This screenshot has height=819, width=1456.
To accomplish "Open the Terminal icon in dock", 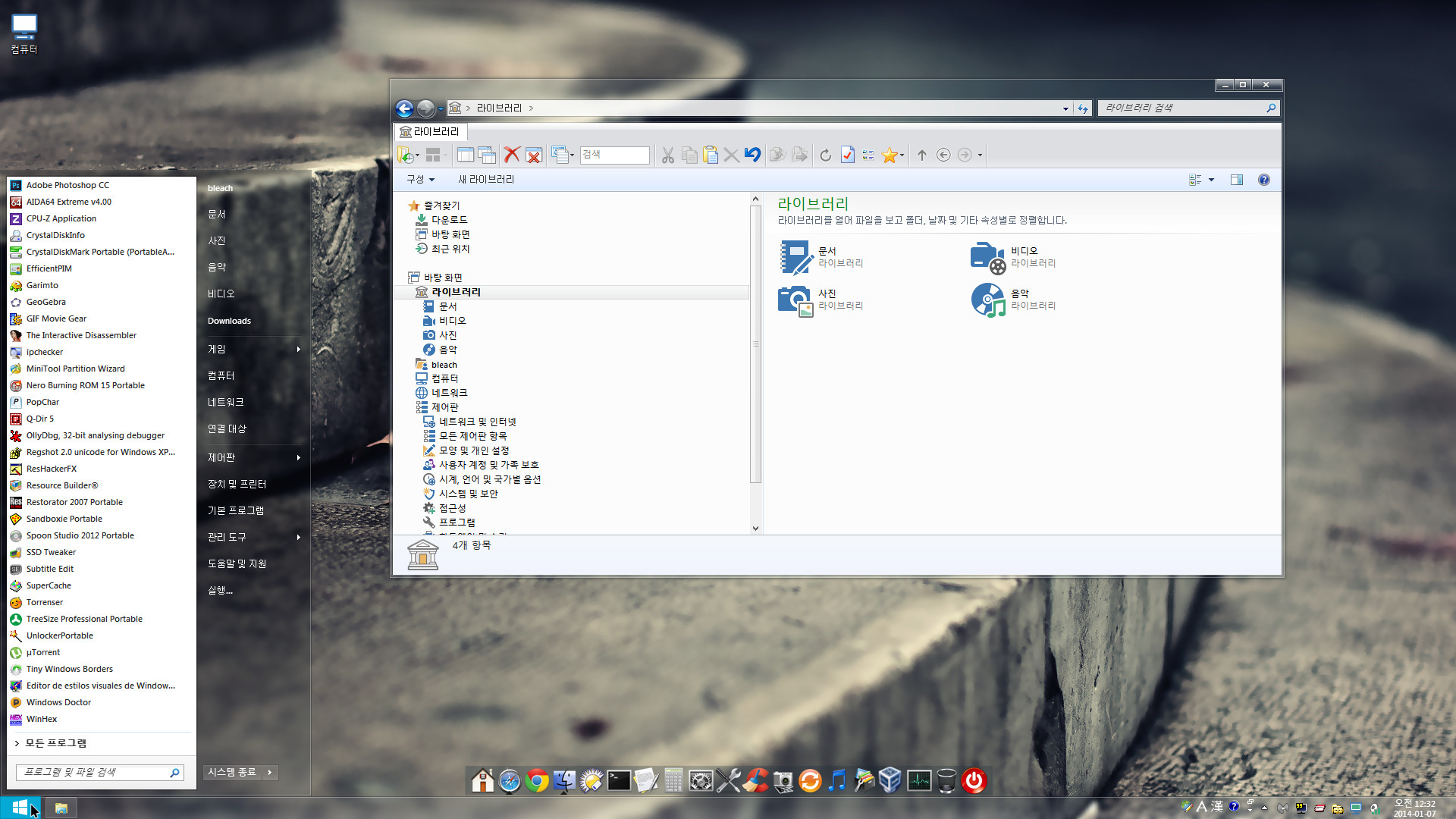I will (x=619, y=780).
